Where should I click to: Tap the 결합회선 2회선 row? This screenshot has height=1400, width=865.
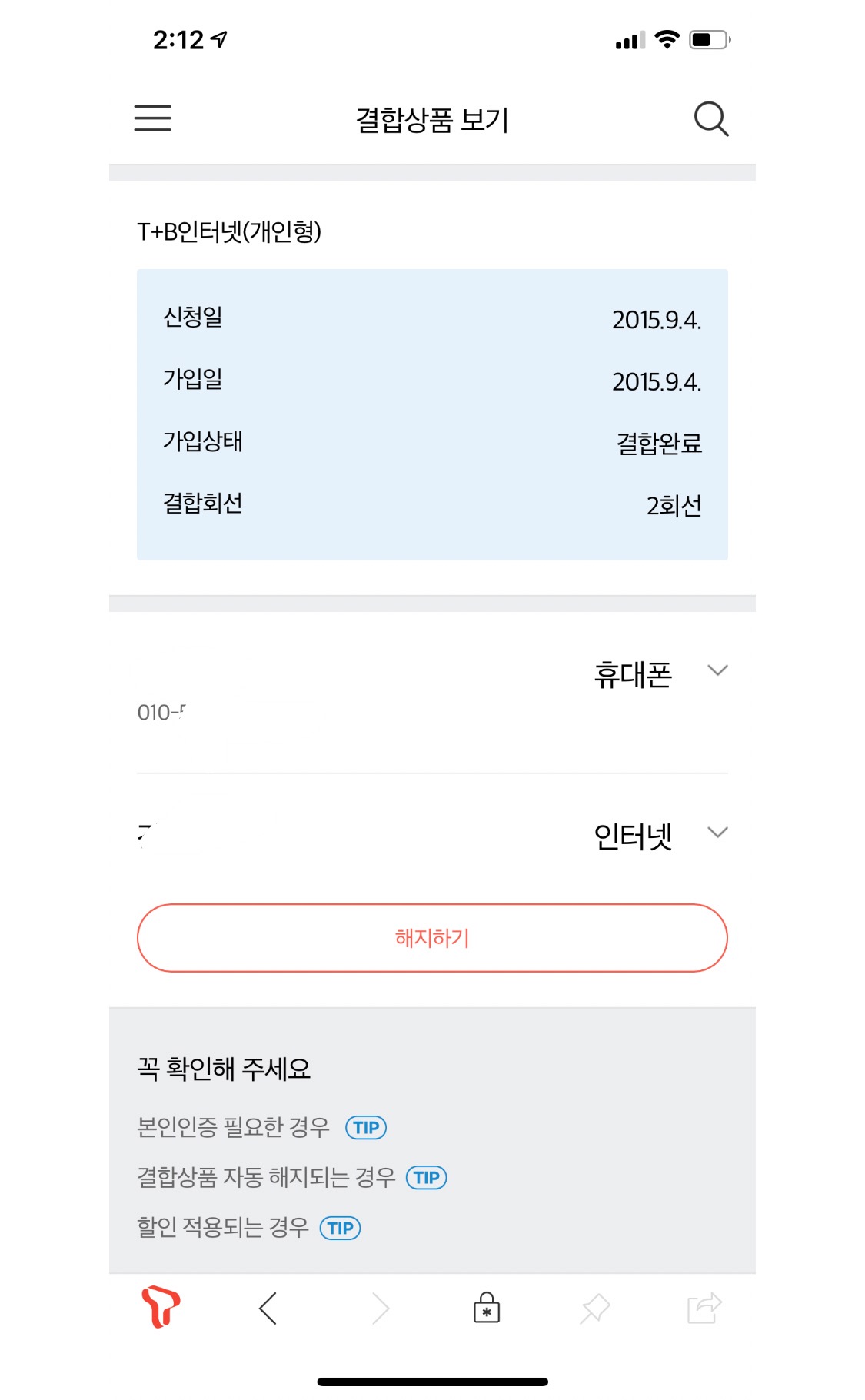point(432,504)
